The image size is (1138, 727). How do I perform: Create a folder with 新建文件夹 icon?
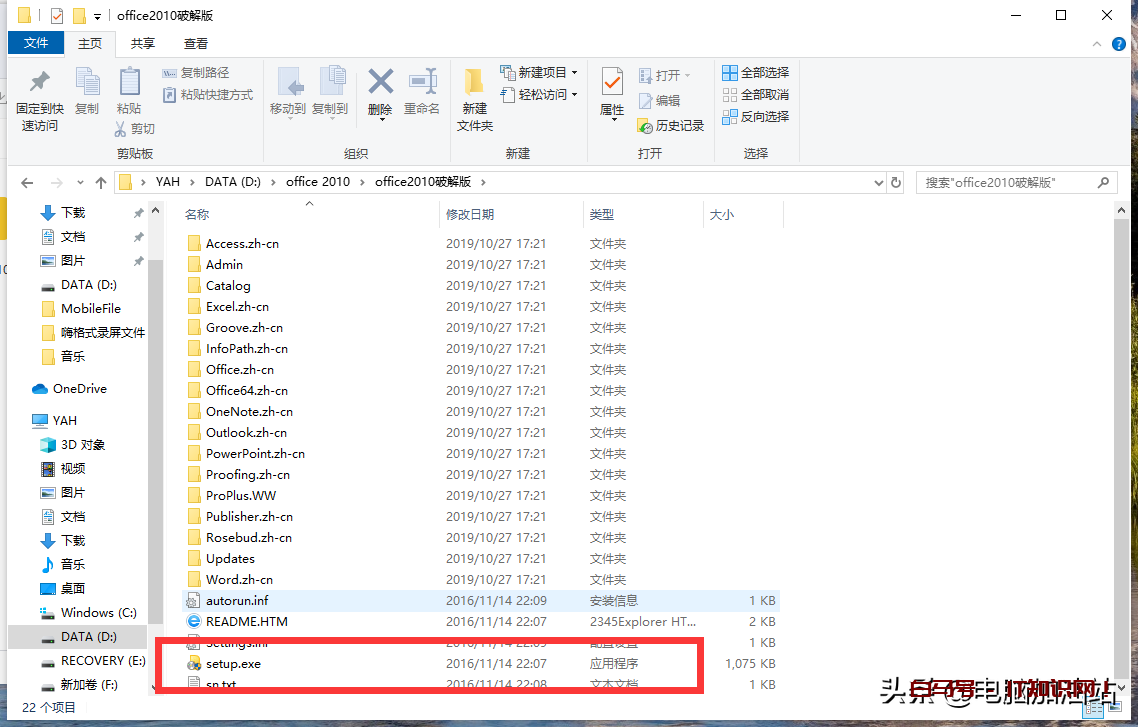tap(475, 82)
